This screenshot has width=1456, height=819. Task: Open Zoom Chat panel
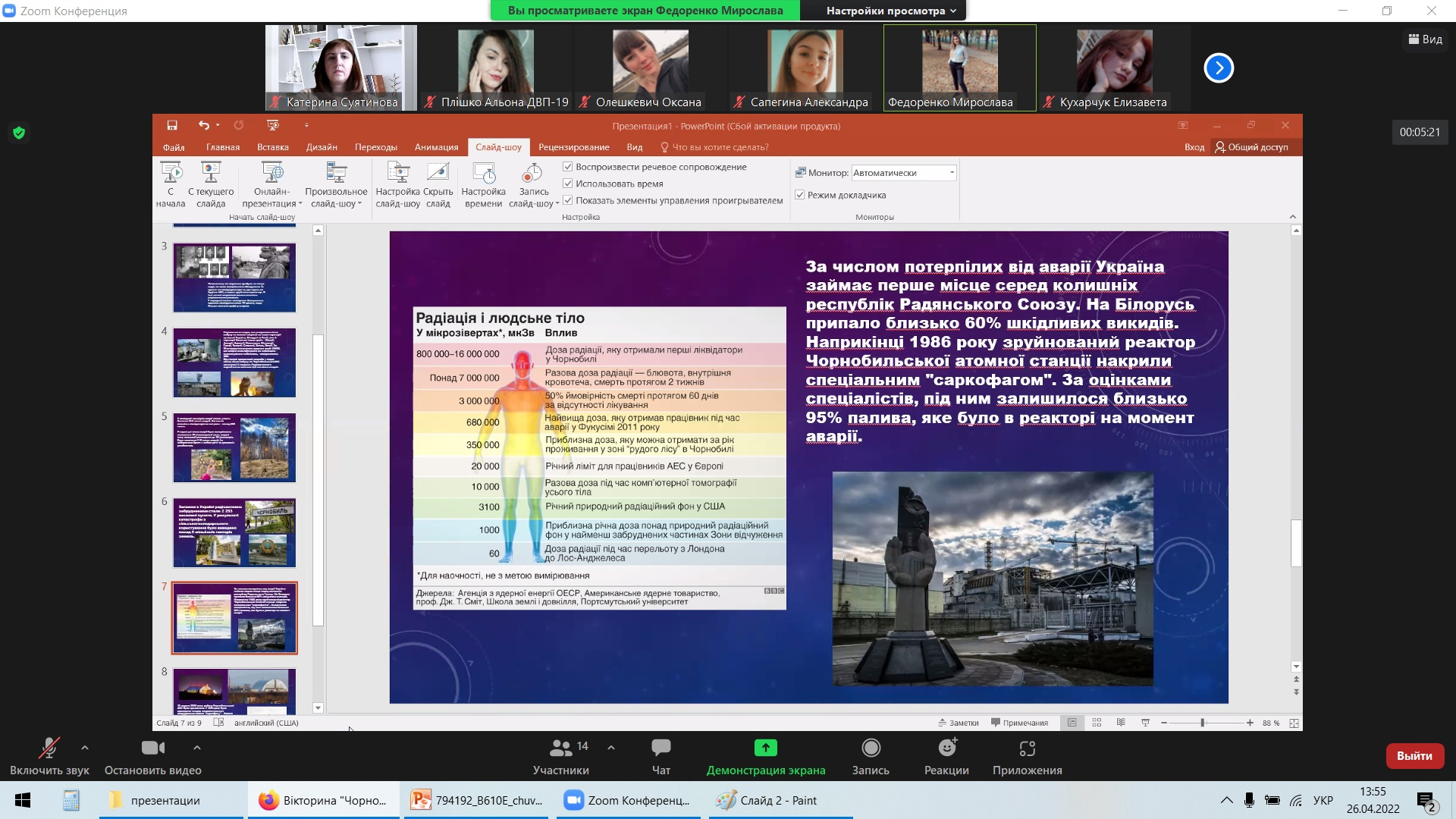pyautogui.click(x=661, y=756)
